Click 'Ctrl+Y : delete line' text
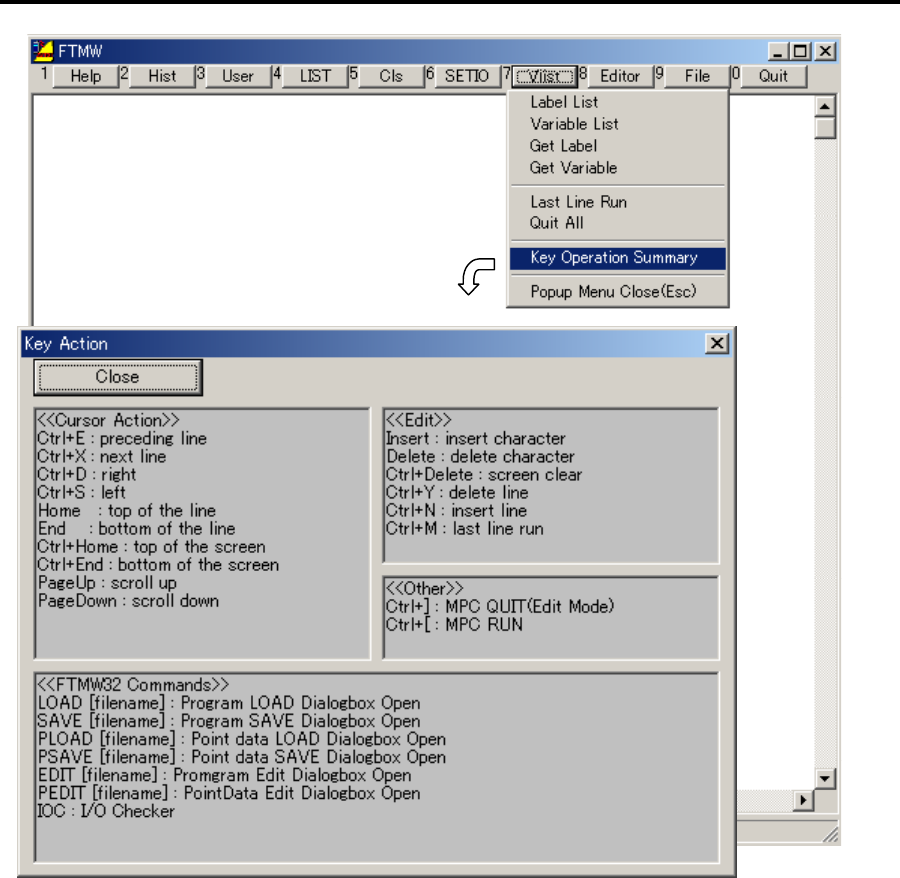This screenshot has height=878, width=900. coord(457,492)
